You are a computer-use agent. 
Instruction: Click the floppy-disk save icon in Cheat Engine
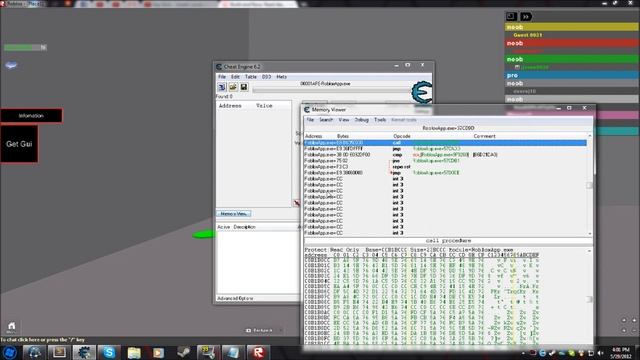pos(244,87)
